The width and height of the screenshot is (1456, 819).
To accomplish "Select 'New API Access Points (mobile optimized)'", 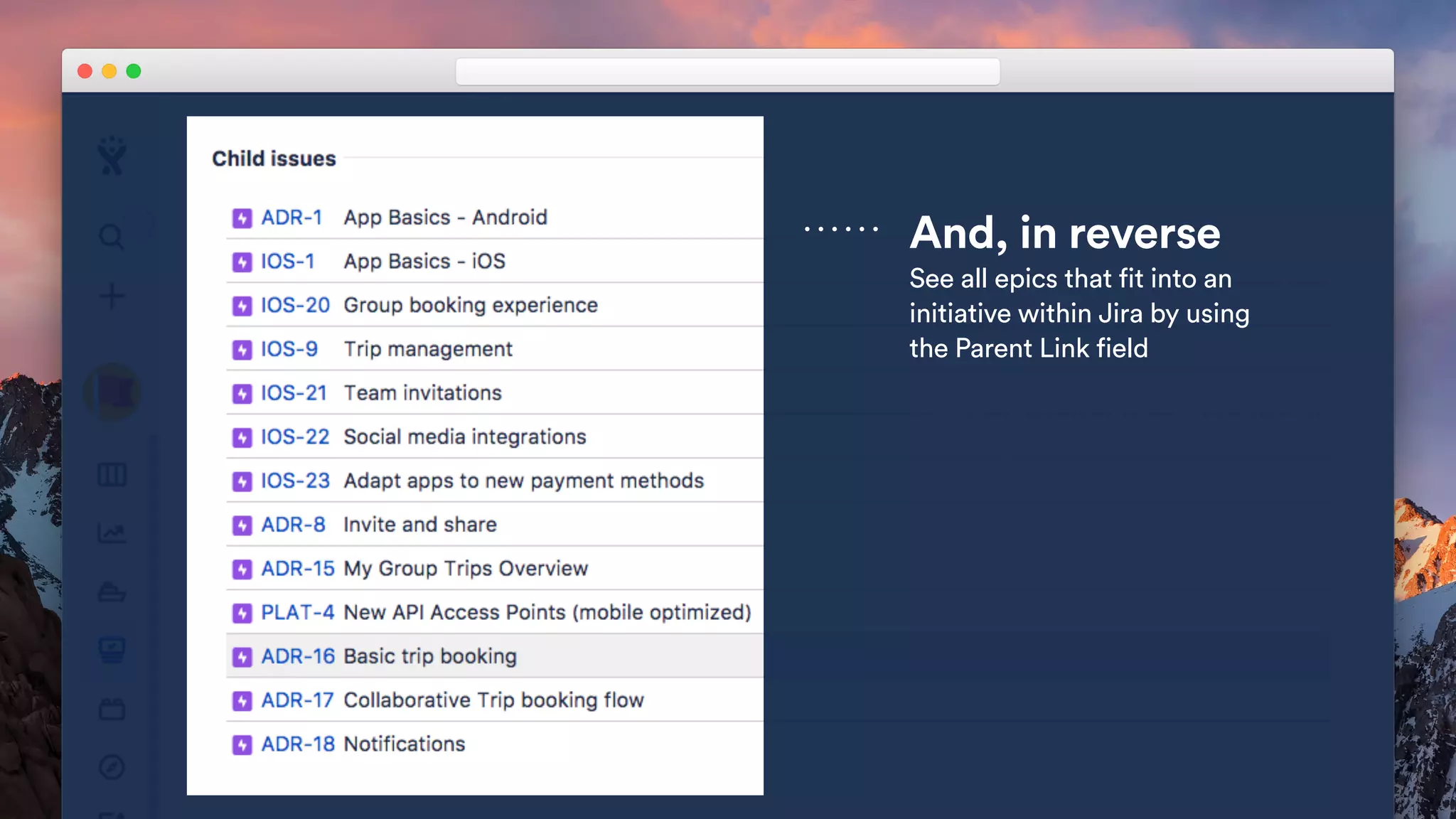I will click(x=547, y=613).
